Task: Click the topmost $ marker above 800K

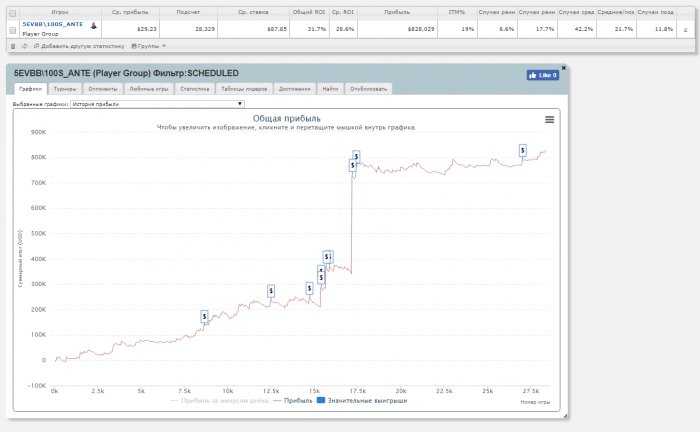Action: (356, 156)
